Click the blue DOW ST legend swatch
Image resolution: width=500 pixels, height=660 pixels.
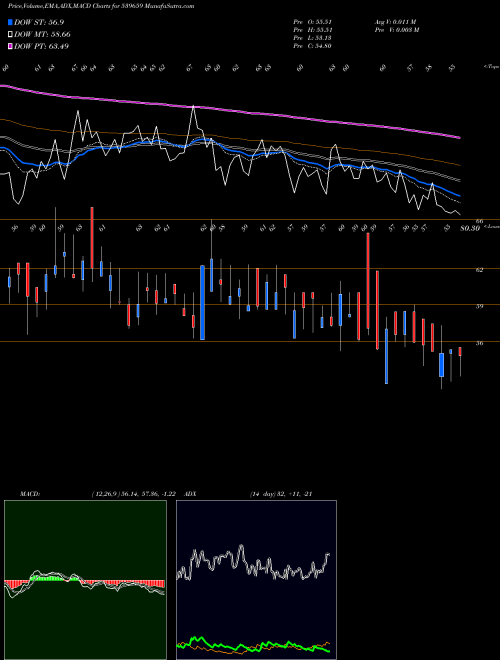(x=11, y=22)
